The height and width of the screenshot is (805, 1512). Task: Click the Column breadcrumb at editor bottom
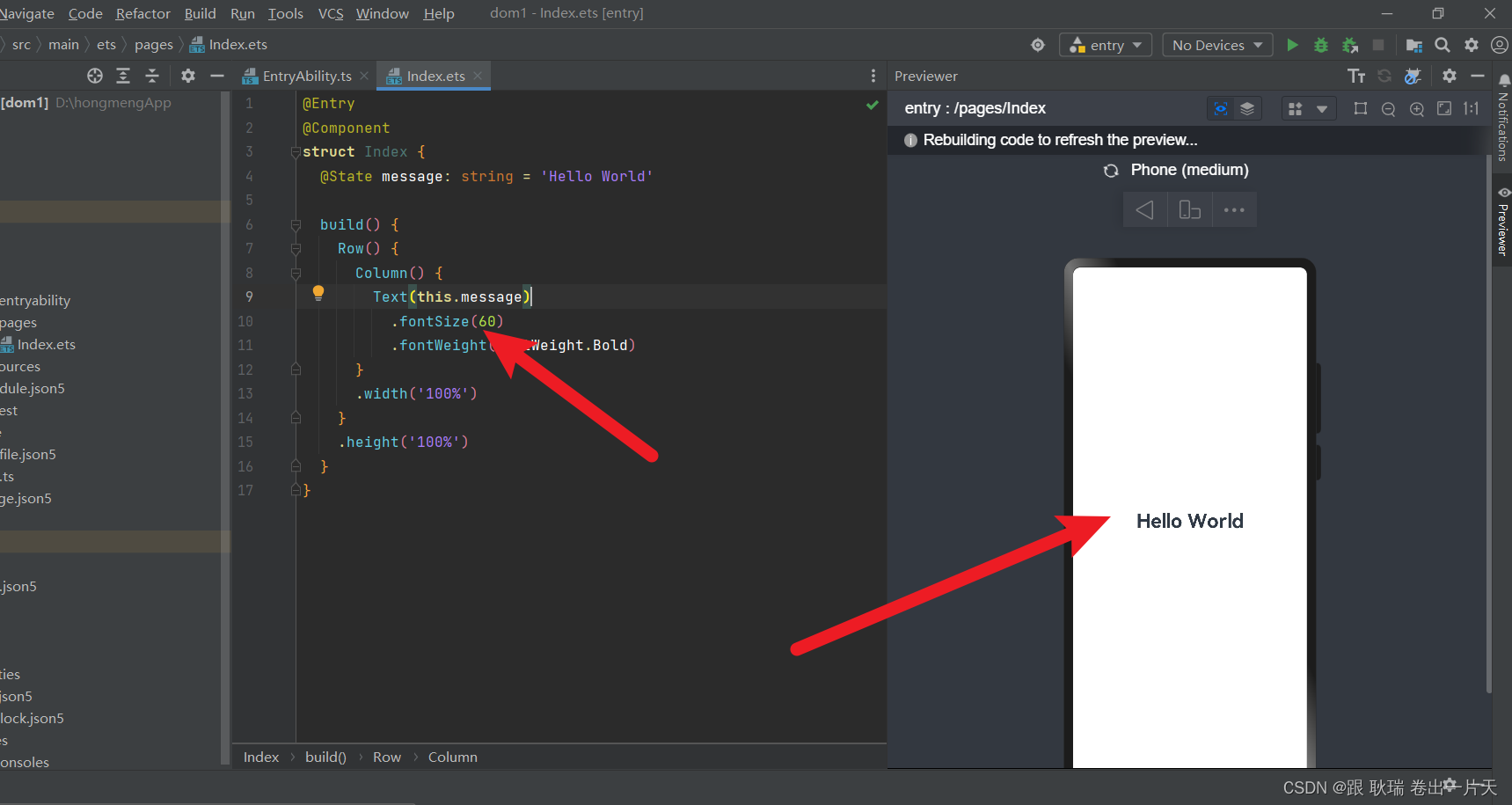tap(452, 757)
